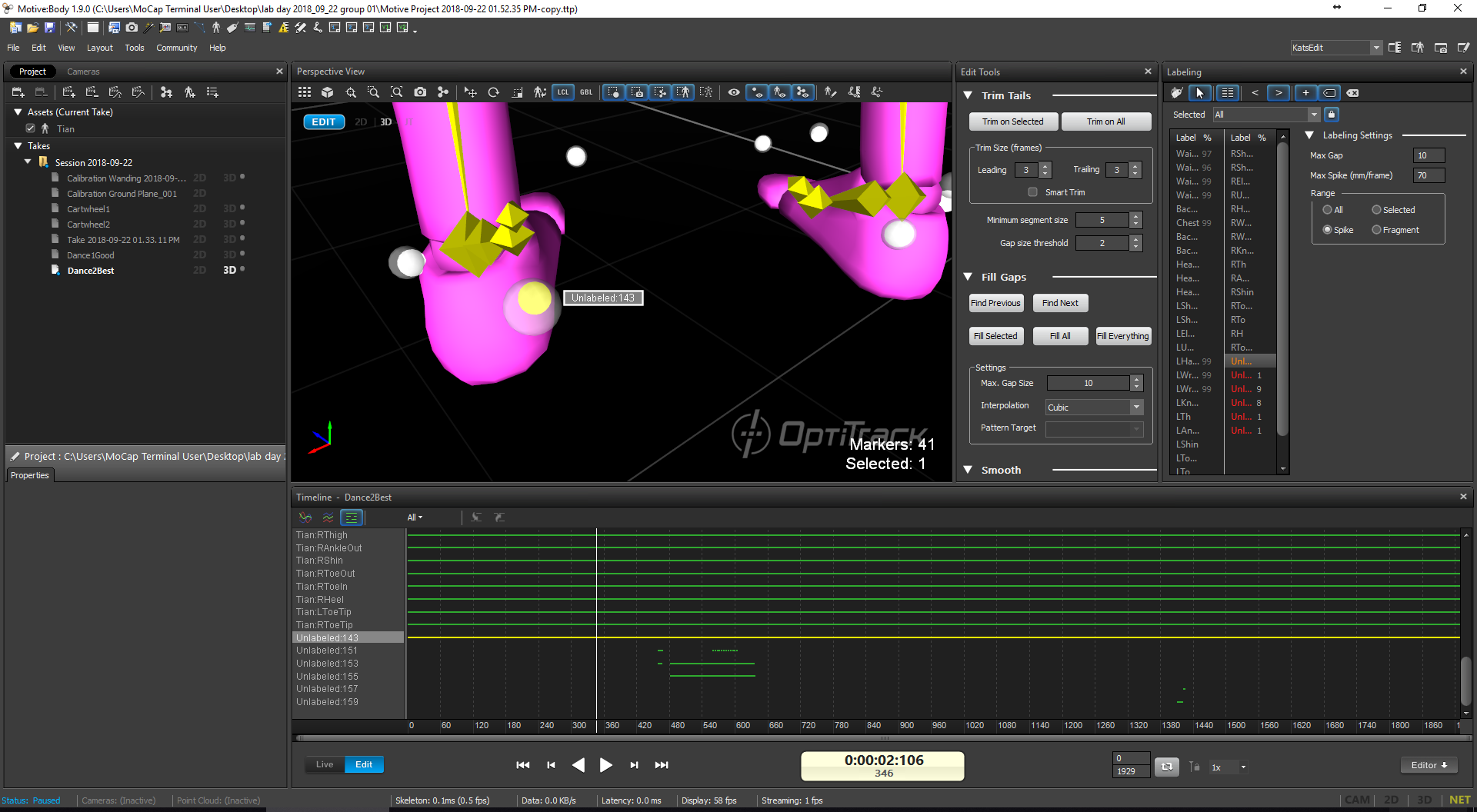The image size is (1477, 812).
Task: Click the previous label arrow button
Action: 1255,93
